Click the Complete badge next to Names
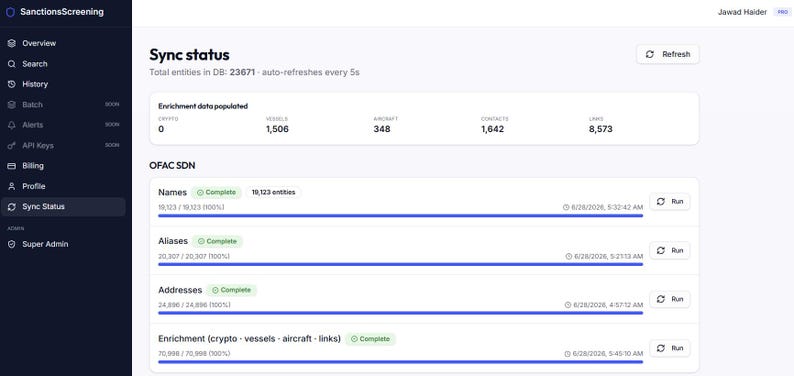 click(x=216, y=192)
